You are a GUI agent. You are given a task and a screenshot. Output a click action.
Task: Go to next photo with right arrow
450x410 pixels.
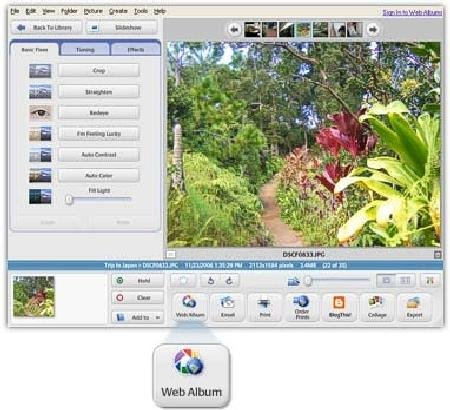[x=373, y=30]
